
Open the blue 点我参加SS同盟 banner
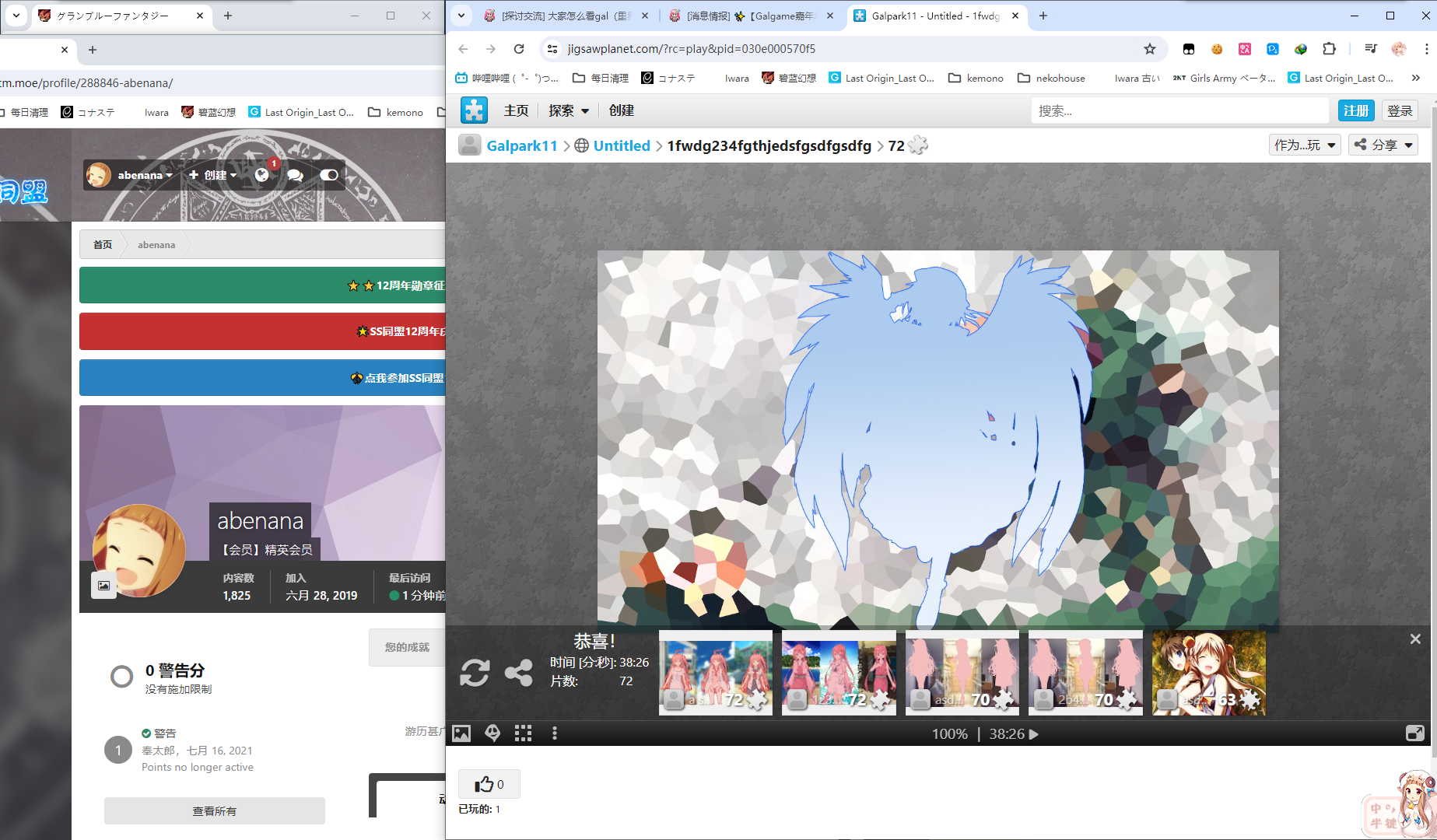pyautogui.click(x=262, y=378)
